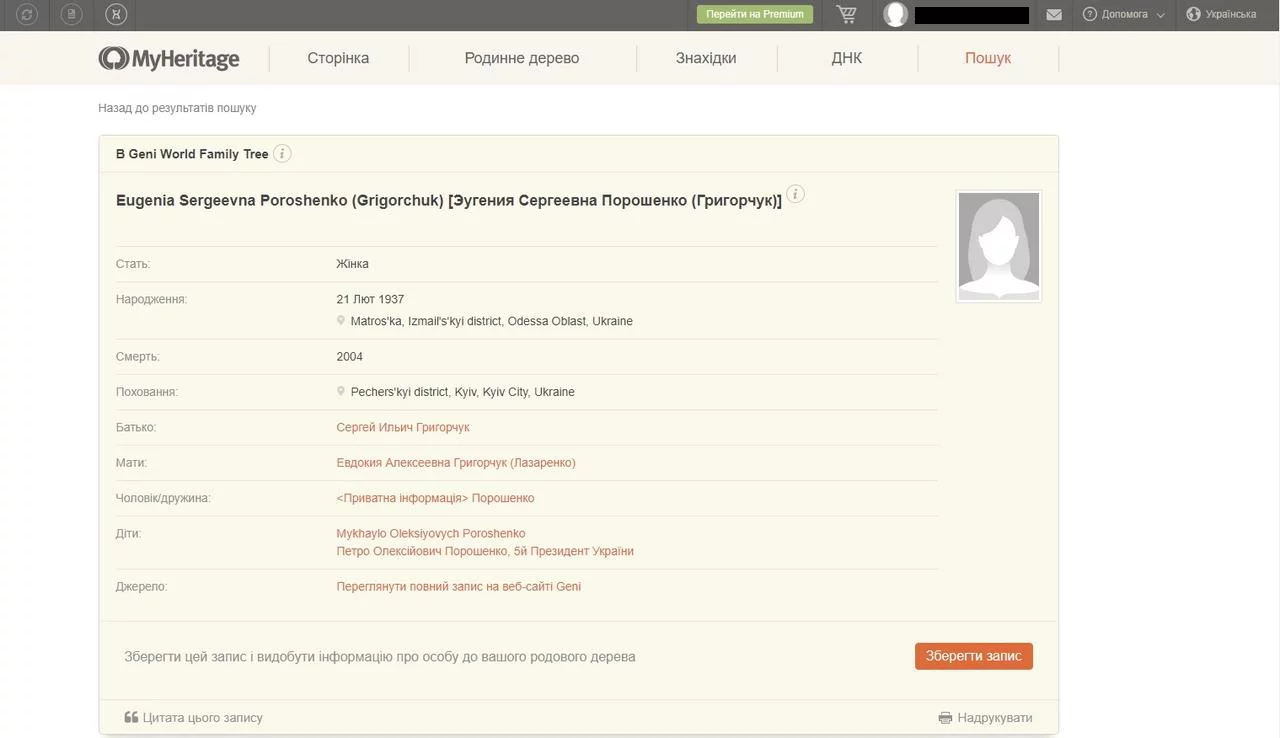The image size is (1280, 738).
Task: Click the Зберегти запис button
Action: (974, 656)
